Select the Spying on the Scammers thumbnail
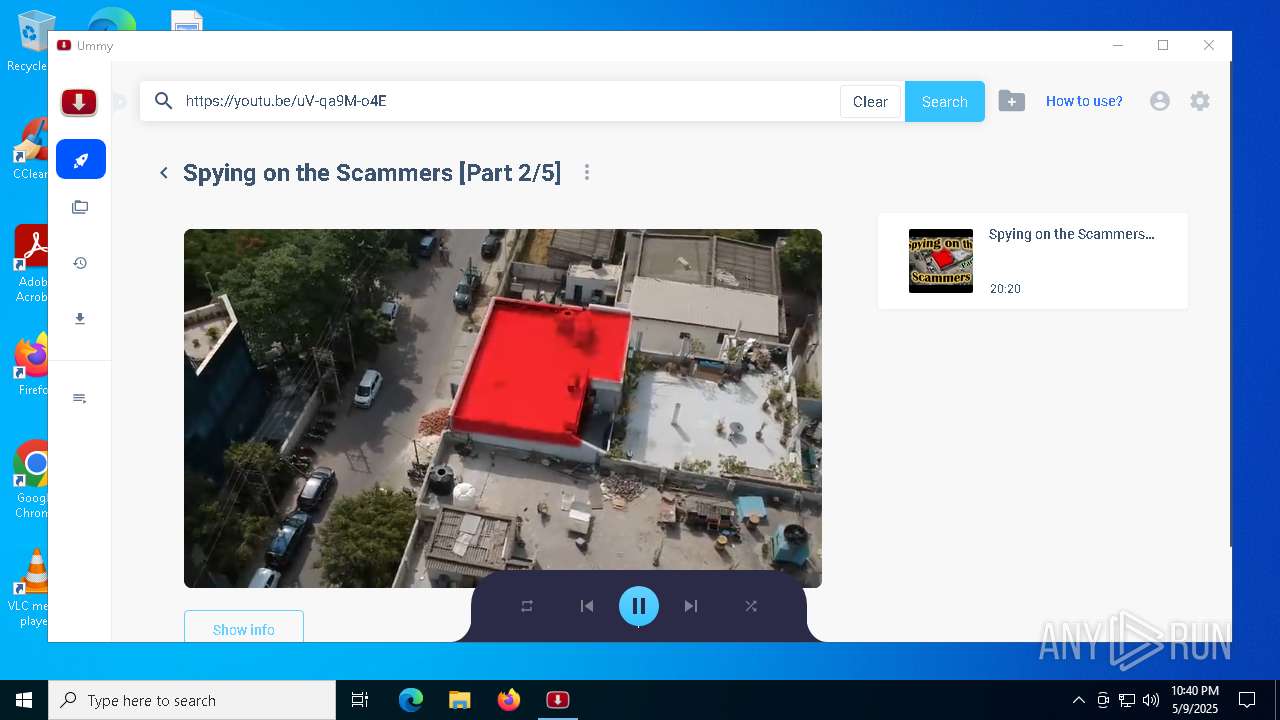The image size is (1280, 720). click(x=941, y=261)
